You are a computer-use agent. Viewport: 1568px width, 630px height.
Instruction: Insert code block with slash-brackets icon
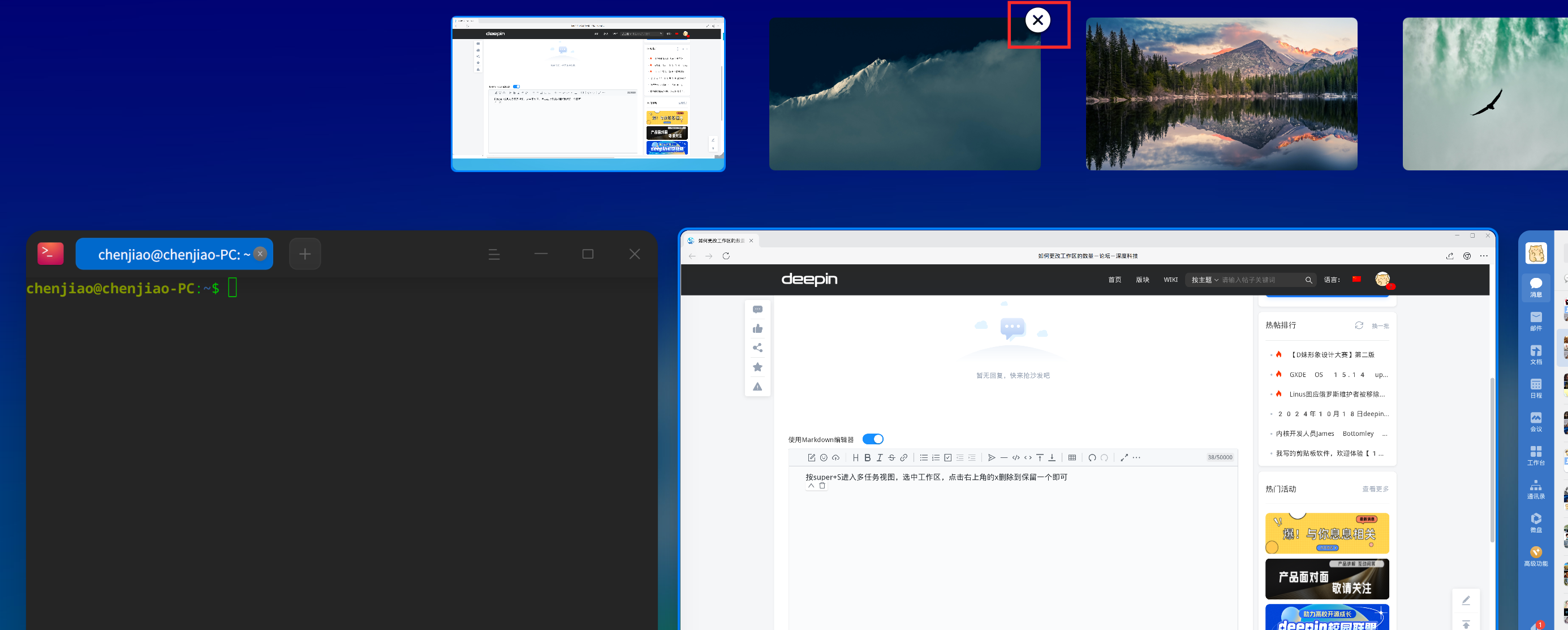click(1016, 457)
